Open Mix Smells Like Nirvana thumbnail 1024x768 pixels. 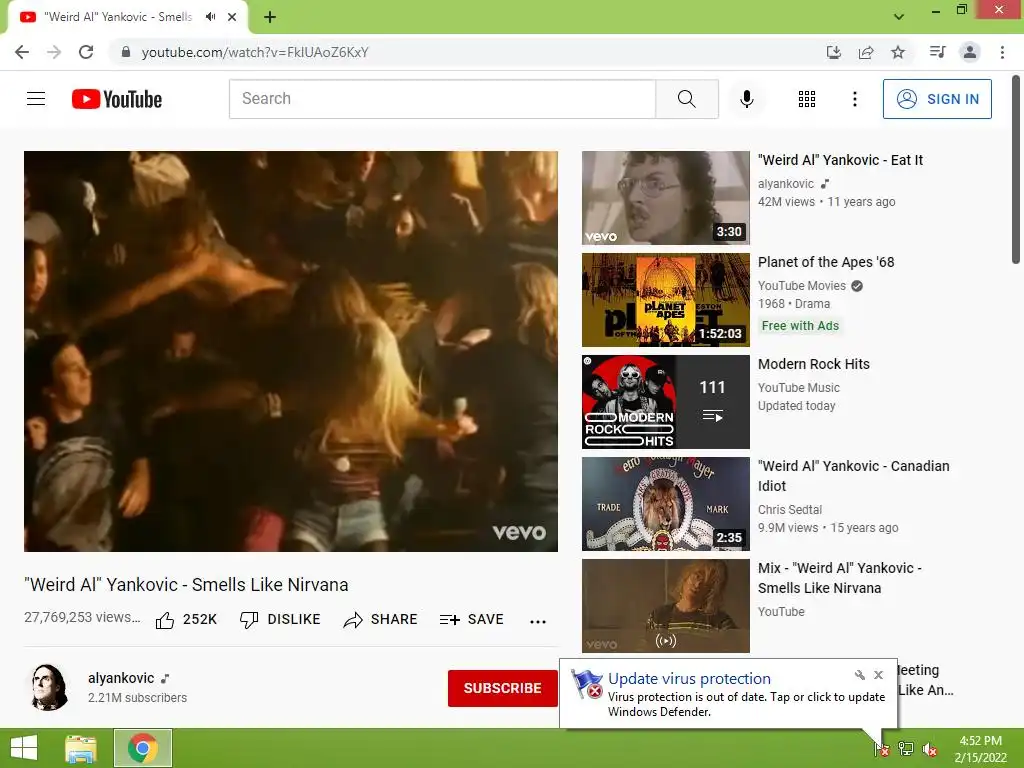665,605
